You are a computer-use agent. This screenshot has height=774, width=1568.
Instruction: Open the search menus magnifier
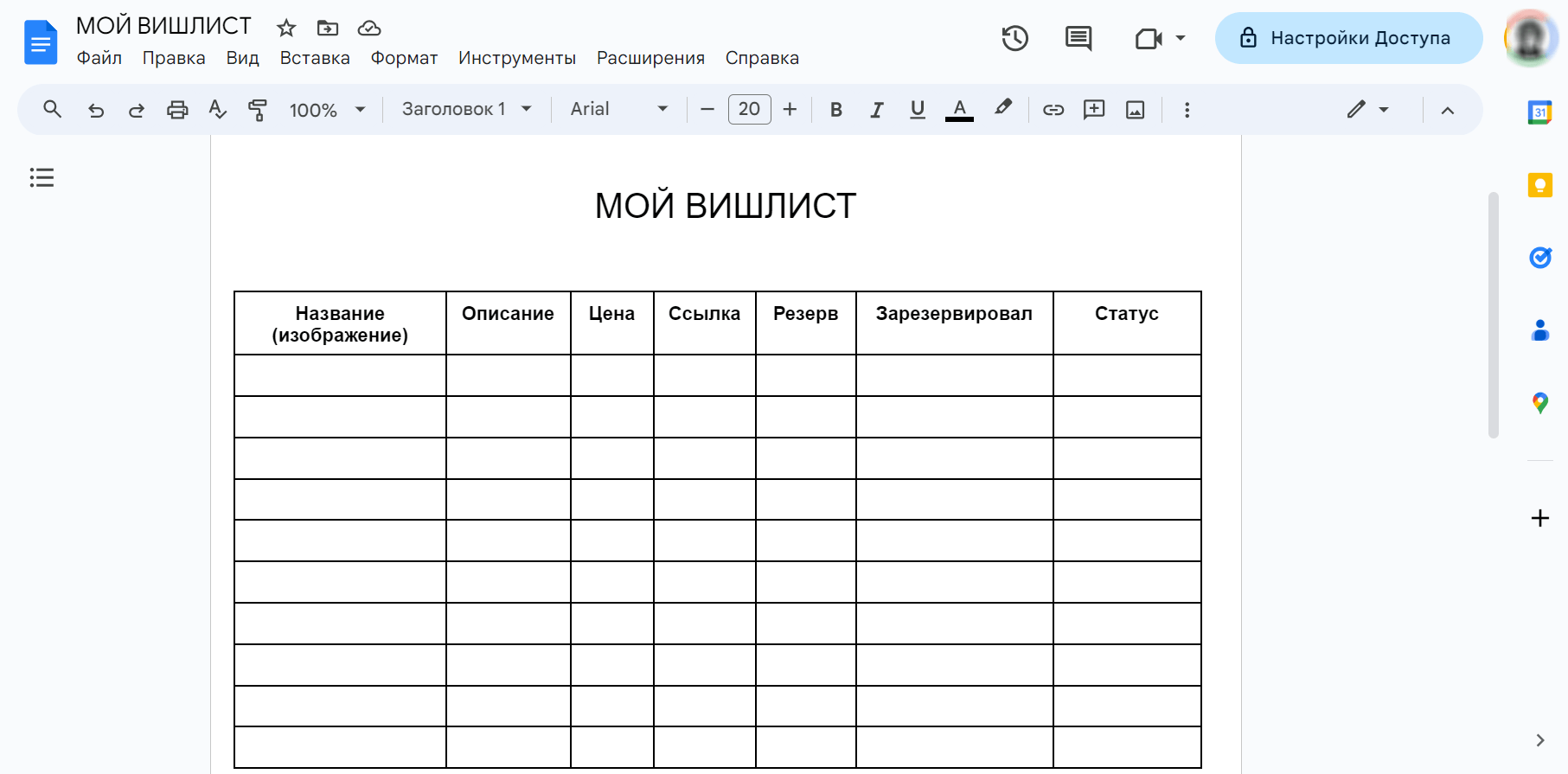click(x=53, y=109)
